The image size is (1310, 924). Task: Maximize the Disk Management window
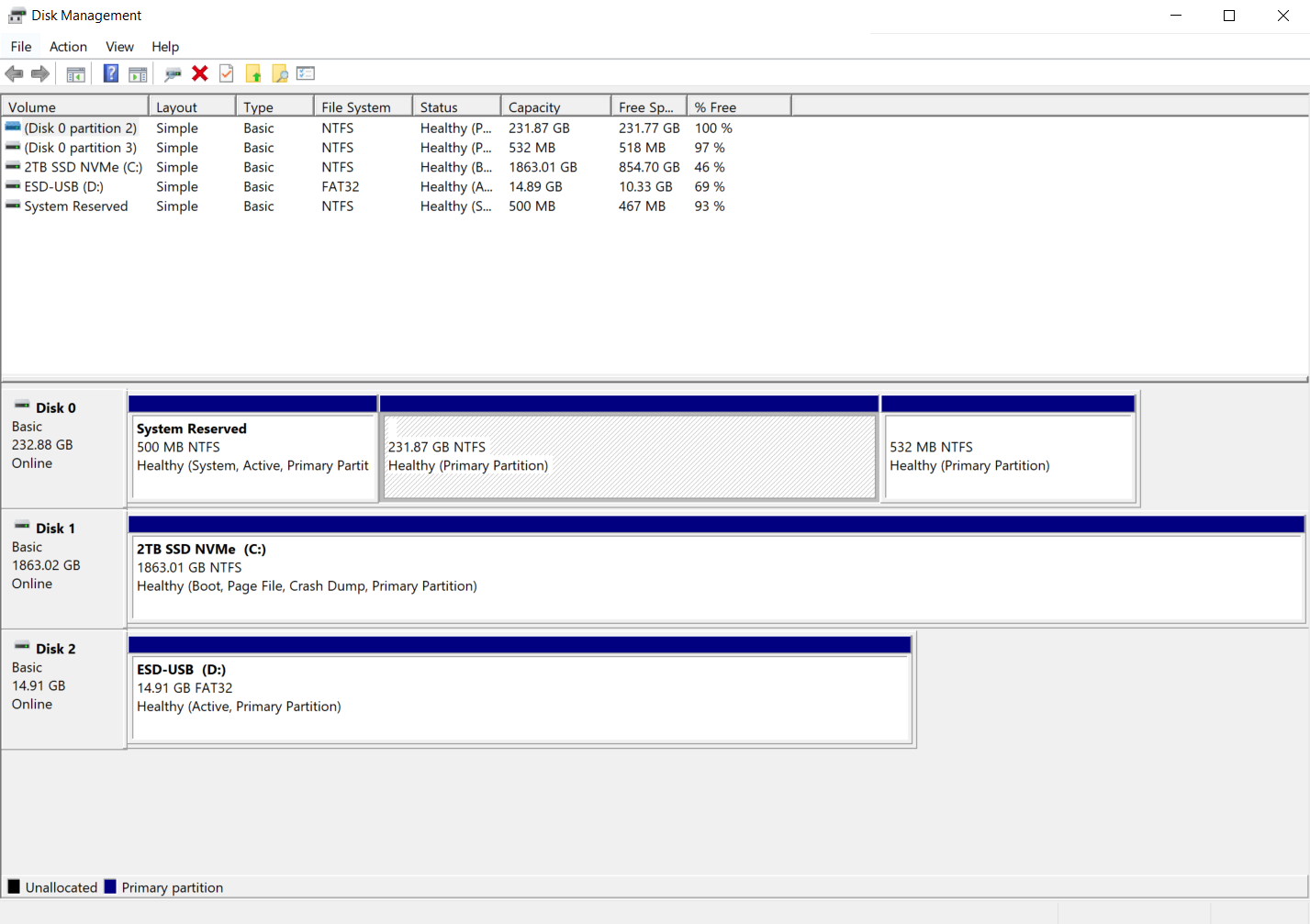pyautogui.click(x=1229, y=16)
